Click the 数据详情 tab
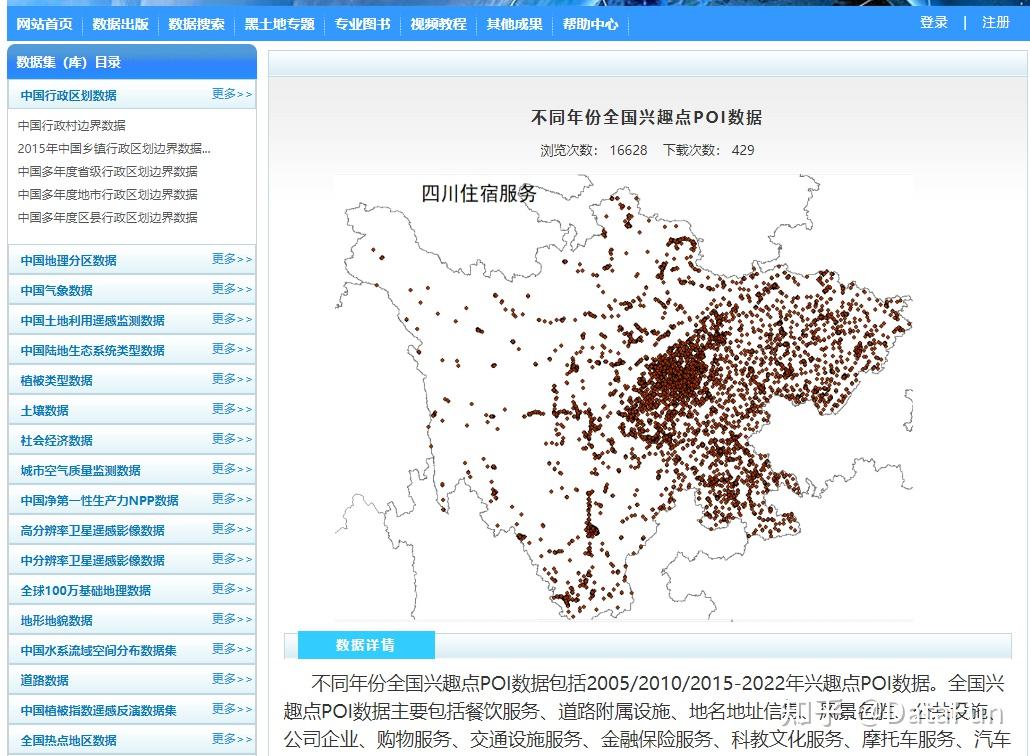This screenshot has height=756, width=1030. pos(368,644)
